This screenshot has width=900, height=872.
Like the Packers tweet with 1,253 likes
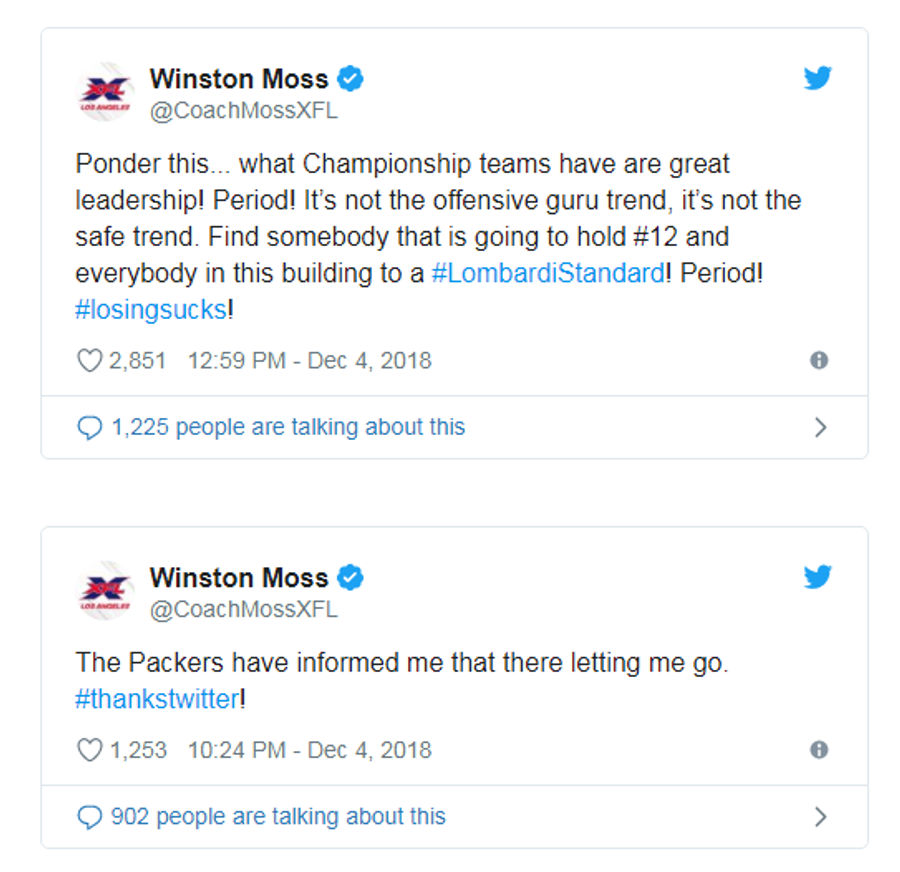90,750
